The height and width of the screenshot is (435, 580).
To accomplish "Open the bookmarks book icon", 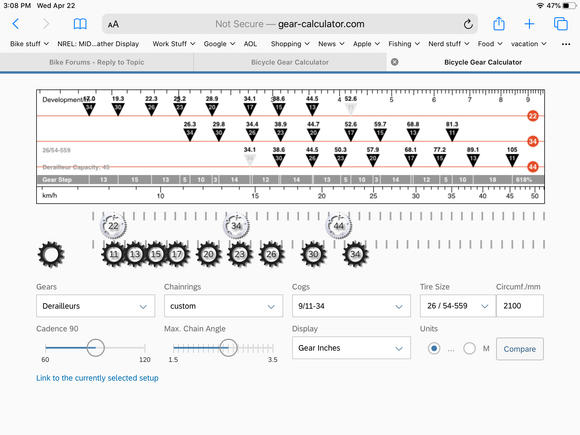I will 80,24.
